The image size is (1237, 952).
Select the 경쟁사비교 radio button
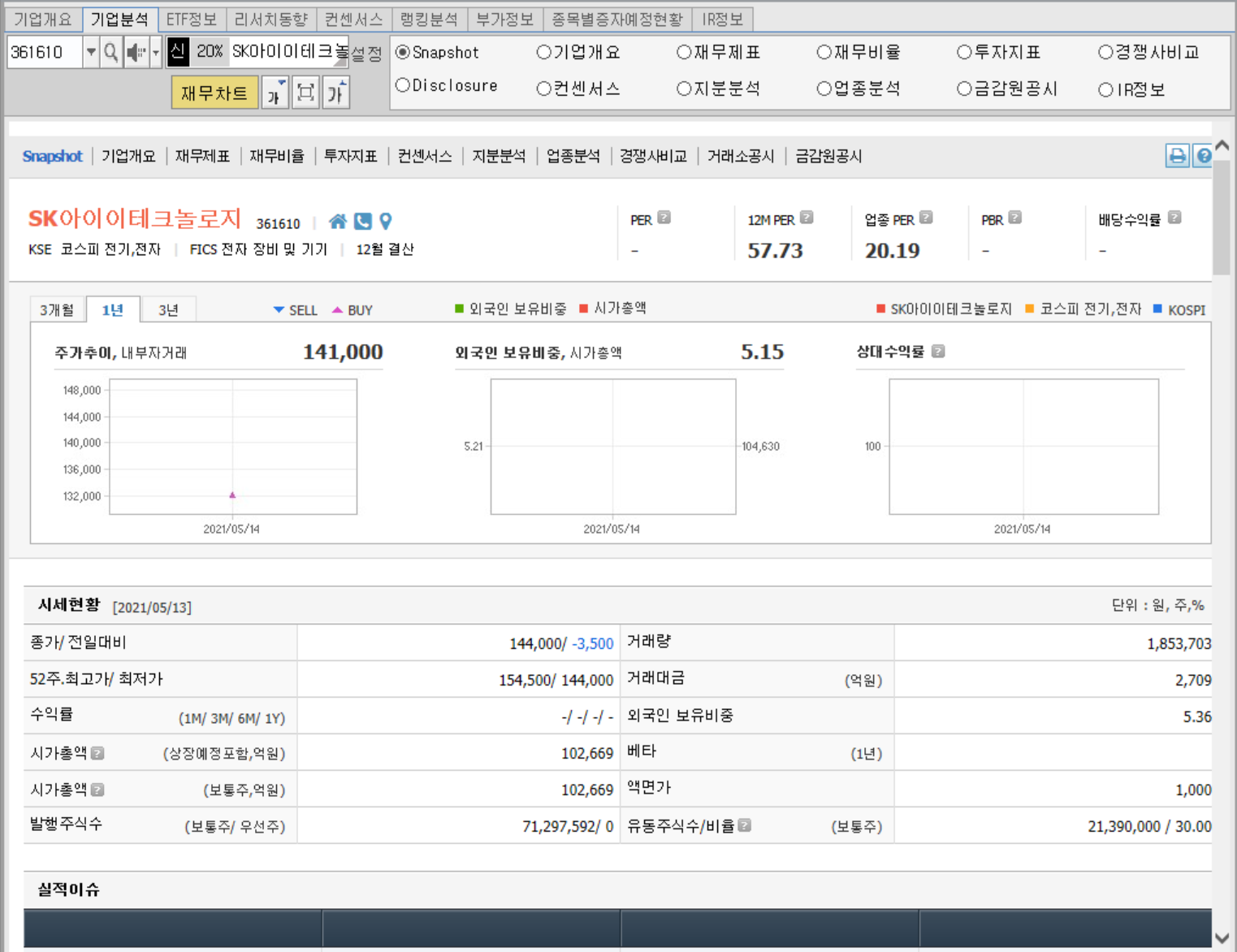coord(1105,53)
